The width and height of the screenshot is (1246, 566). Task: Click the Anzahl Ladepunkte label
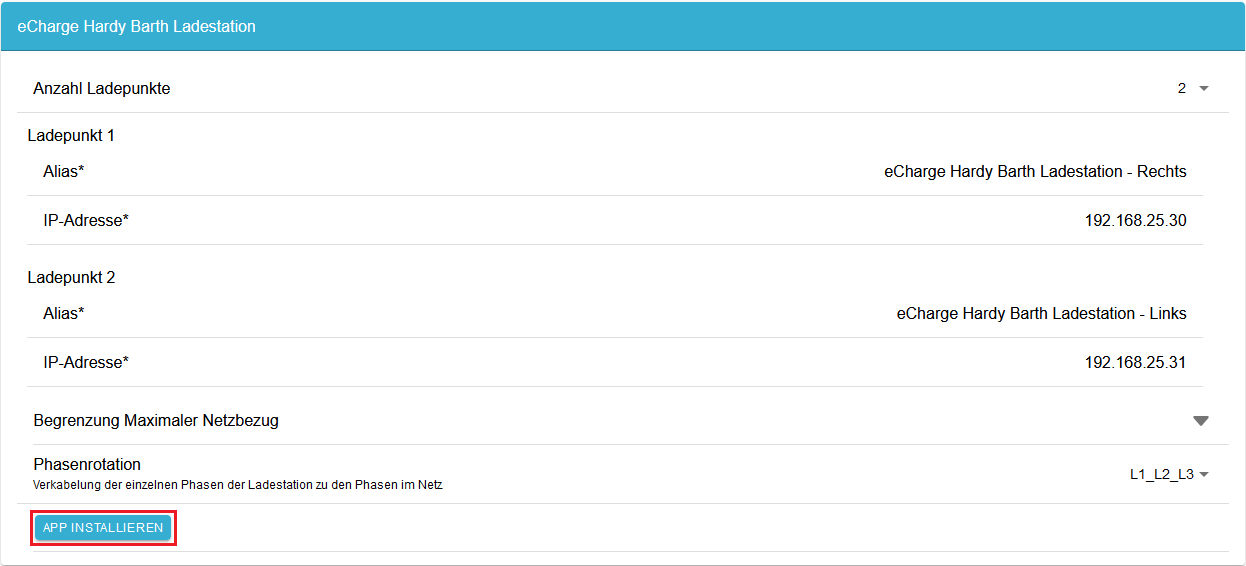coord(102,89)
